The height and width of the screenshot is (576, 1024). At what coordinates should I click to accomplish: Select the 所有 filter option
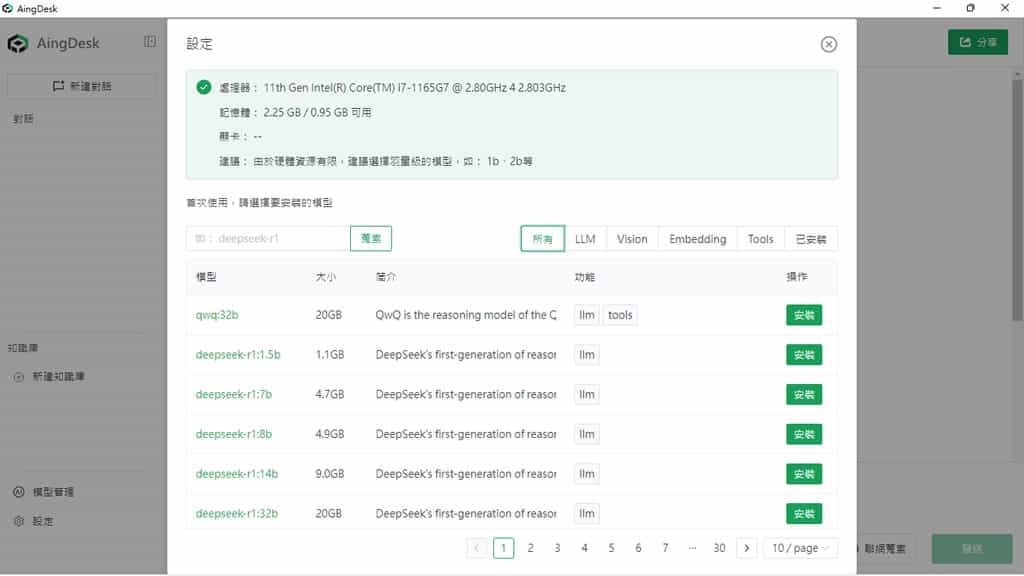(x=542, y=239)
